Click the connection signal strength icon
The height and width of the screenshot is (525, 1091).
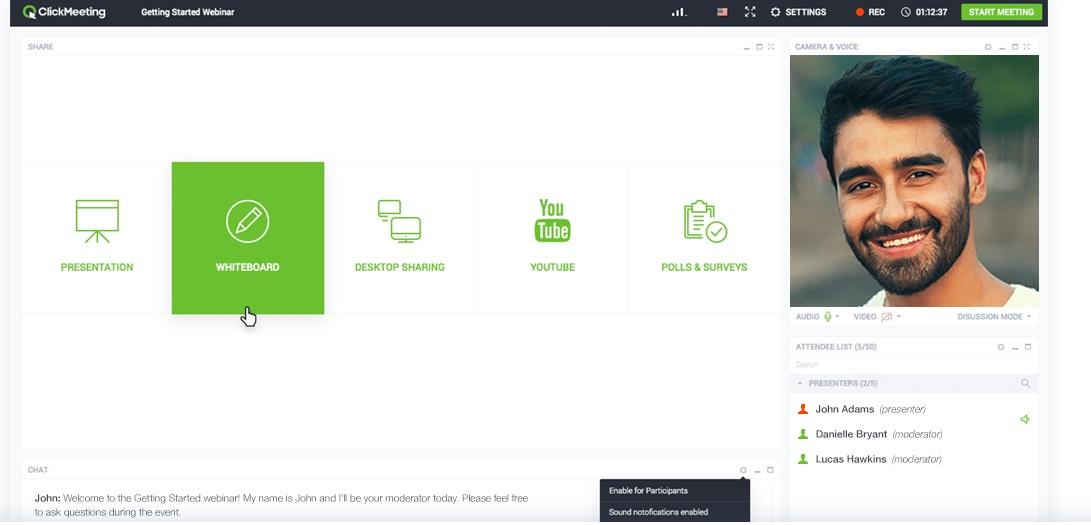679,12
